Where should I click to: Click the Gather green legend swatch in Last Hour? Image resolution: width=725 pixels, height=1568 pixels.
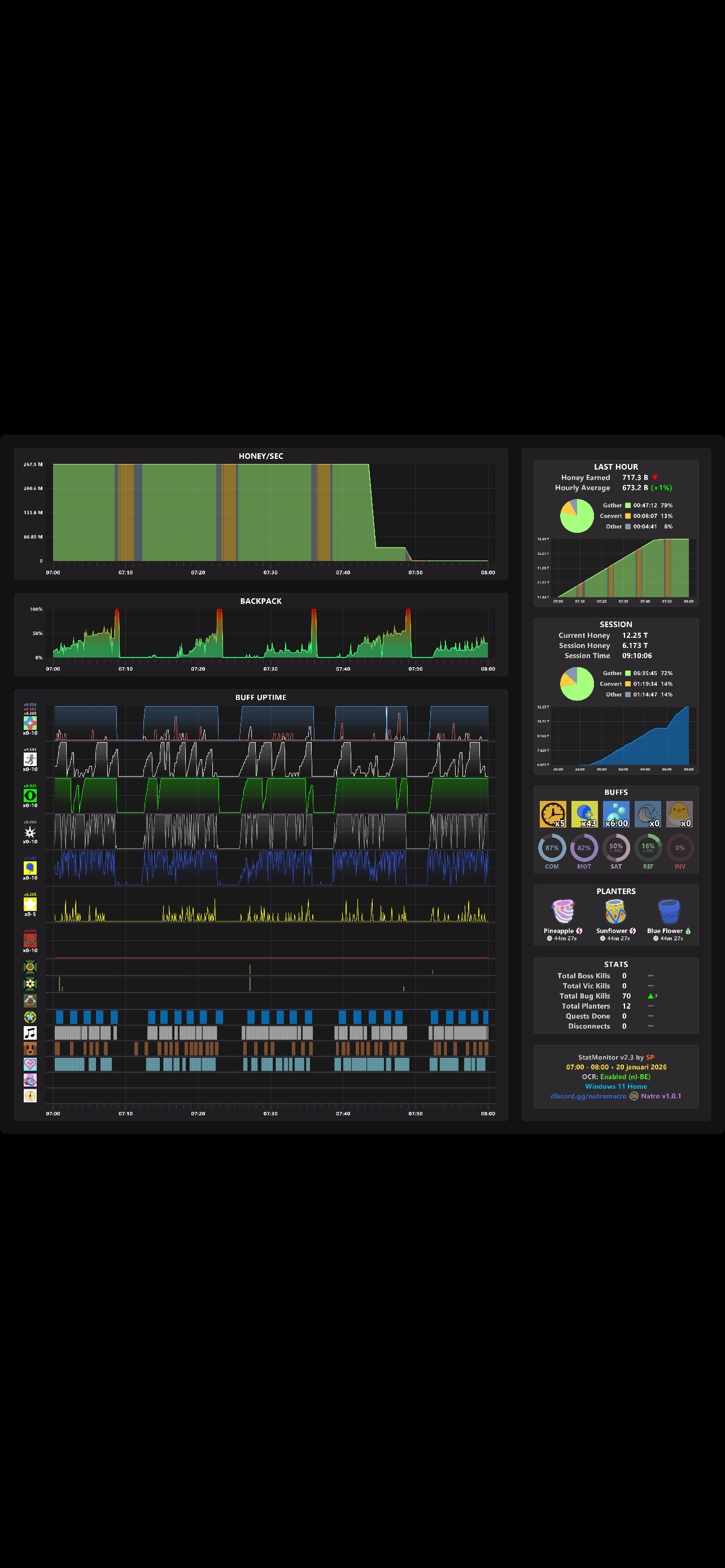[x=628, y=505]
